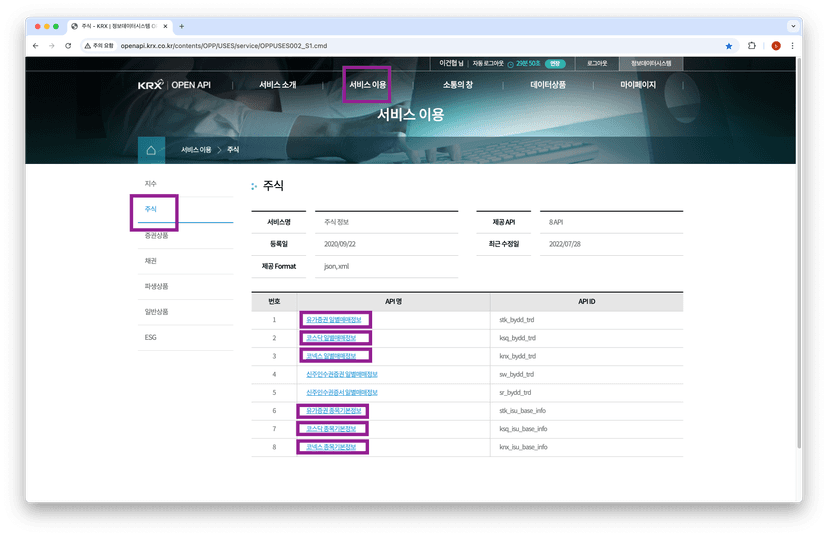Click the 연장 session extend button
The width and height of the screenshot is (828, 536).
click(x=555, y=63)
